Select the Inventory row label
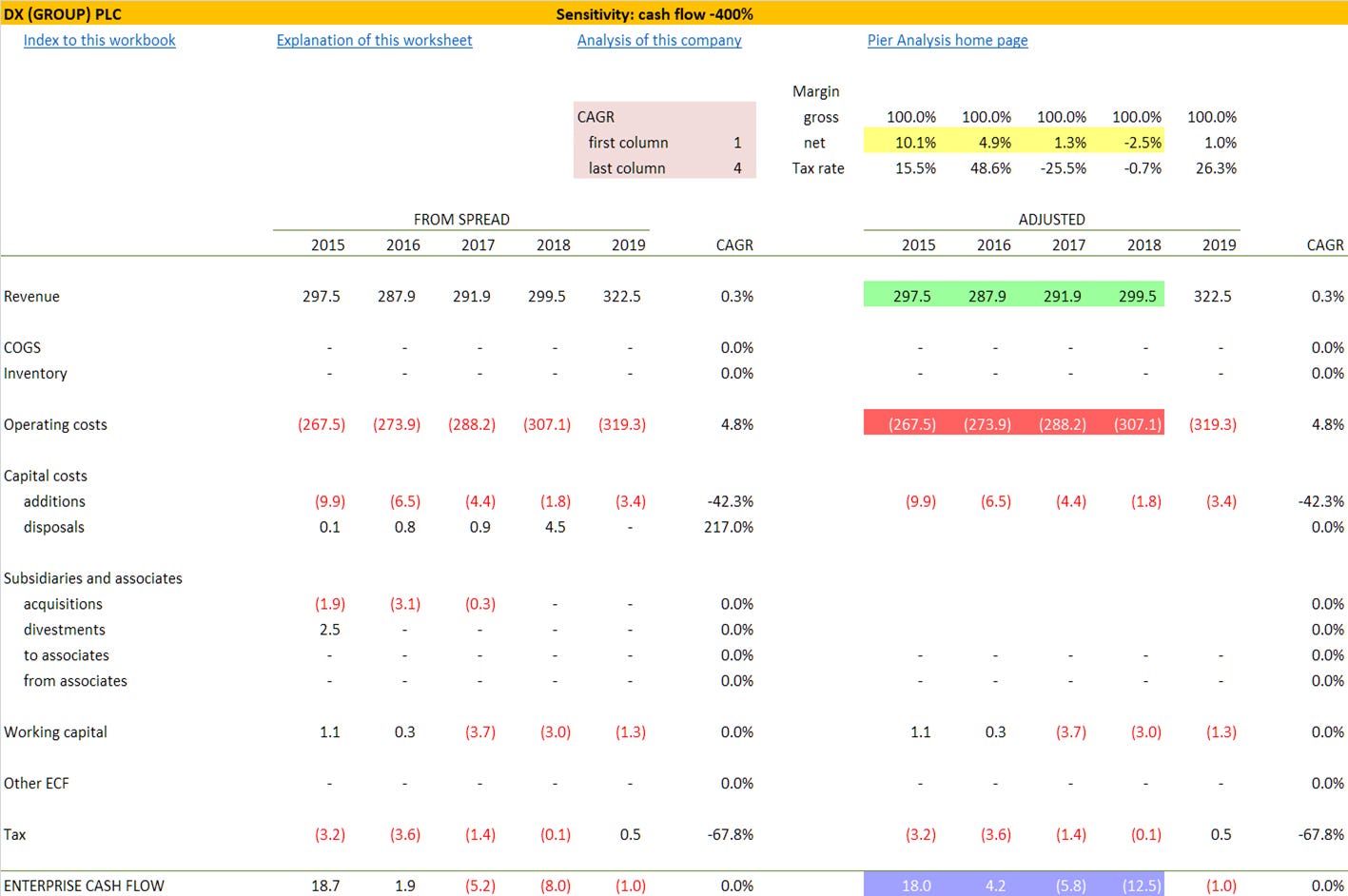Image resolution: width=1348 pixels, height=896 pixels. [x=35, y=374]
